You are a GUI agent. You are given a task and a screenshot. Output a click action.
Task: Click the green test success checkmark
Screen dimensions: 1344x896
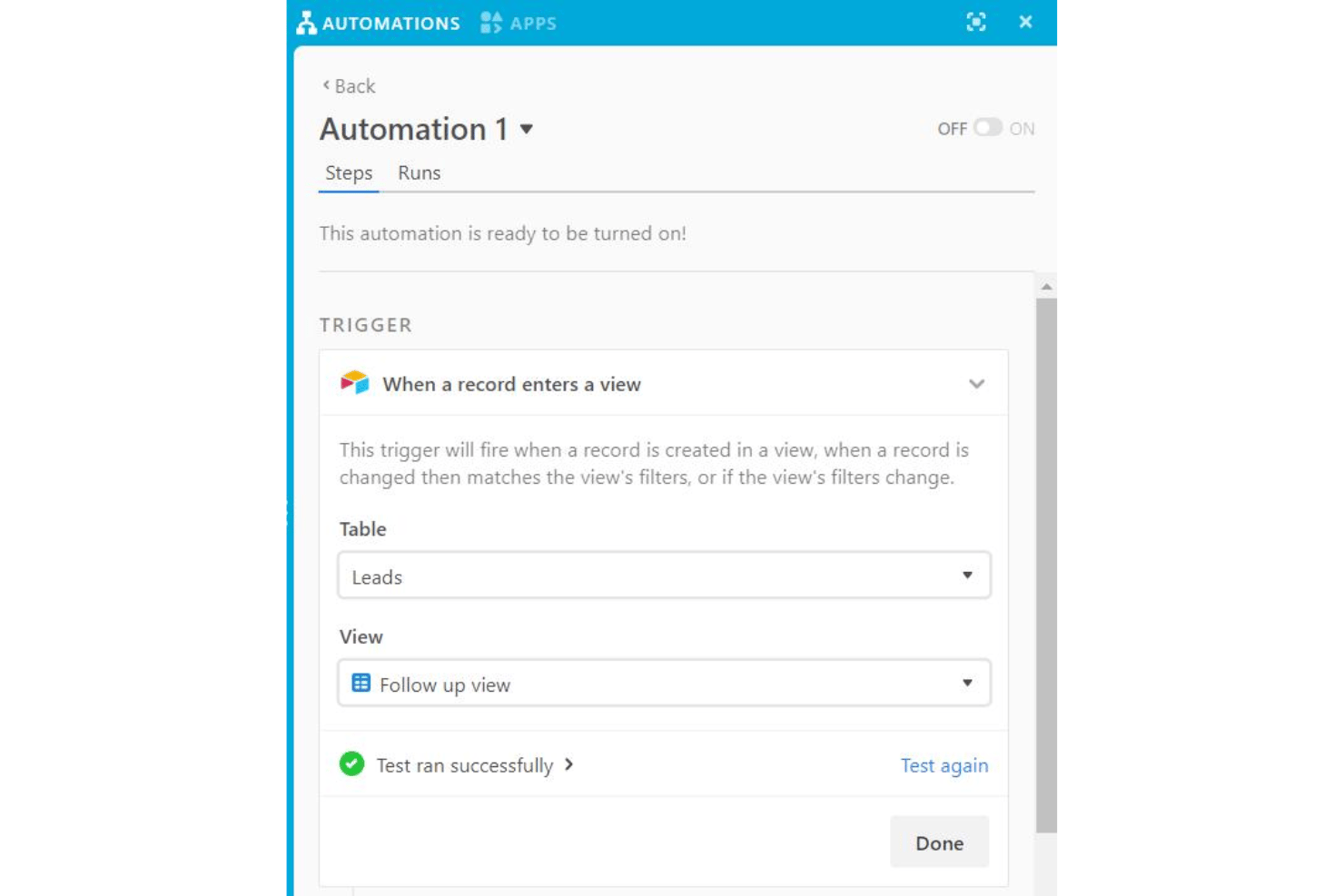click(351, 764)
